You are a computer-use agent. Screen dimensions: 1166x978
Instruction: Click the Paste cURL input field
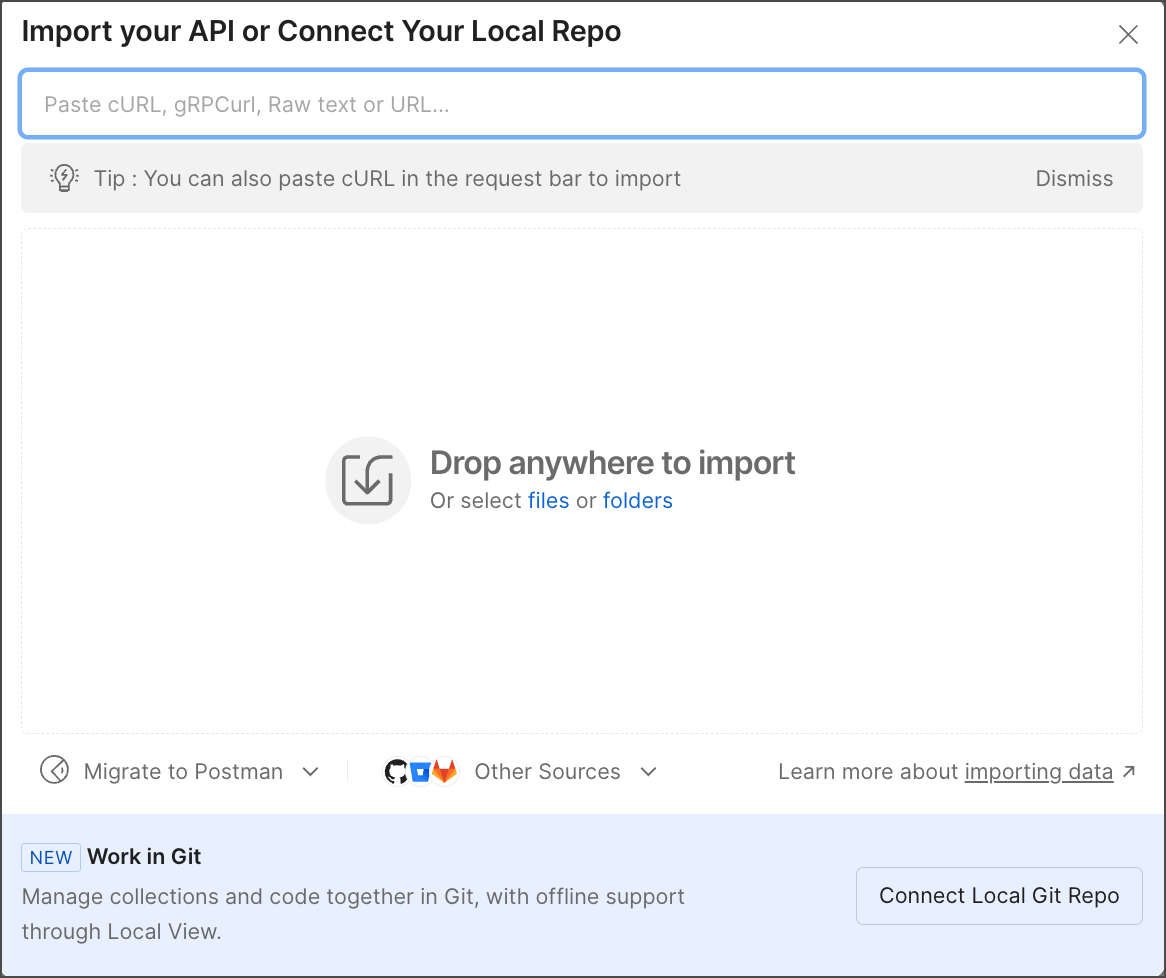(x=583, y=103)
